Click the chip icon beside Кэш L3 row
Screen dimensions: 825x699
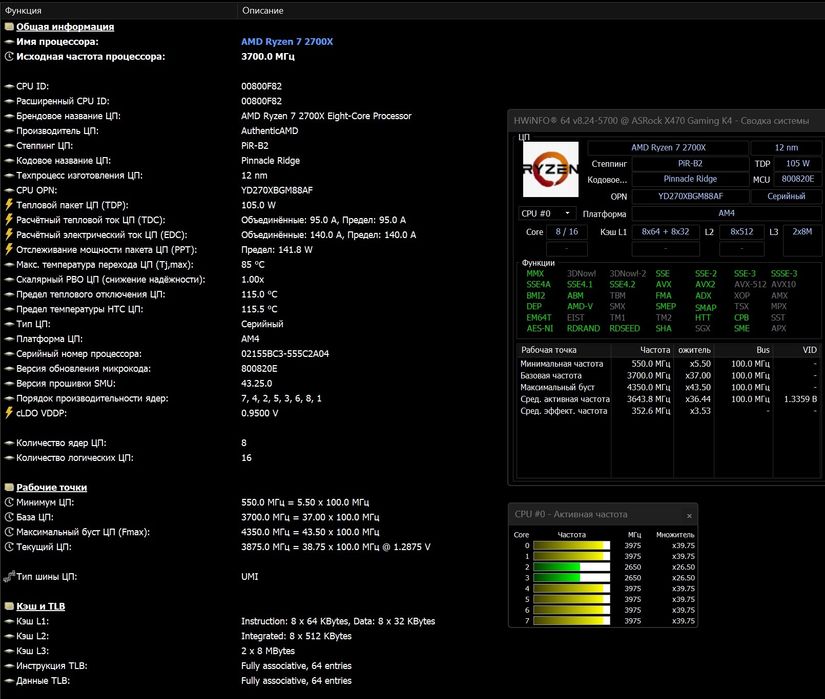click(9, 651)
